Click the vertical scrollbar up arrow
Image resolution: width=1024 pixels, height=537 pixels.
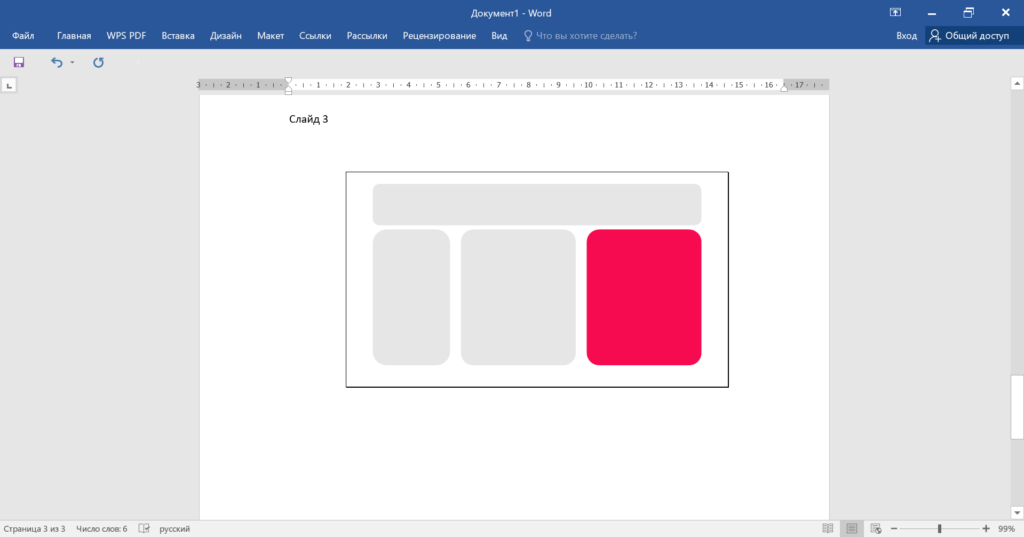(x=1017, y=84)
